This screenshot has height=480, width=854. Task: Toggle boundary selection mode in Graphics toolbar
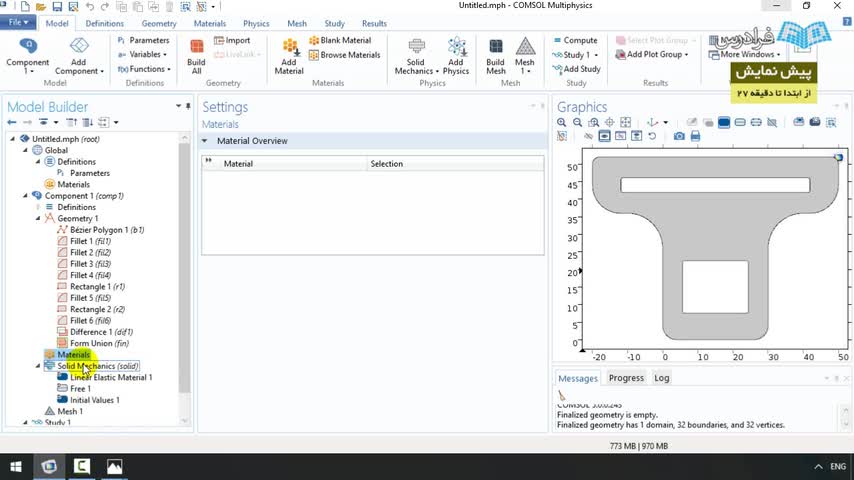(740, 122)
